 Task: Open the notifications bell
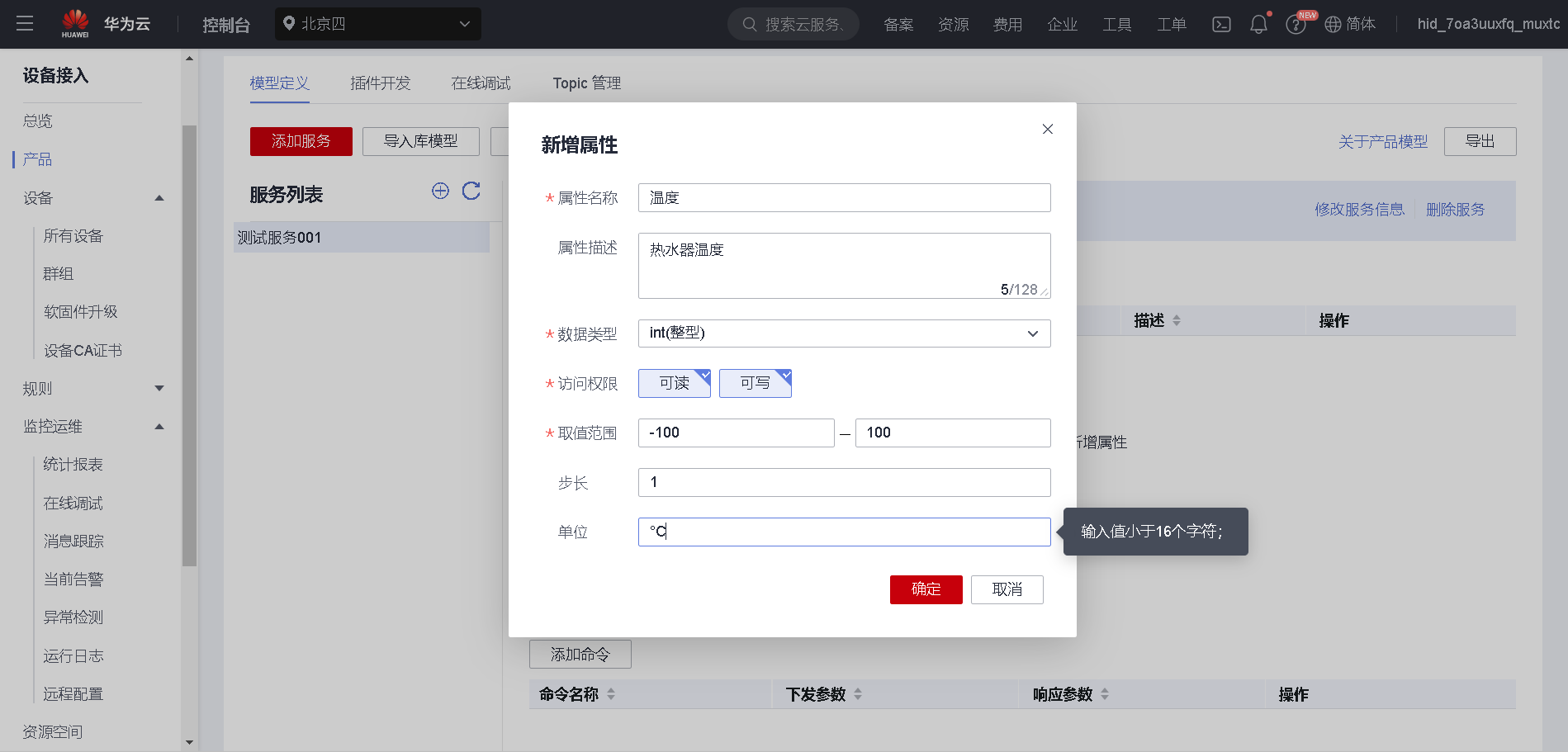pyautogui.click(x=1258, y=25)
